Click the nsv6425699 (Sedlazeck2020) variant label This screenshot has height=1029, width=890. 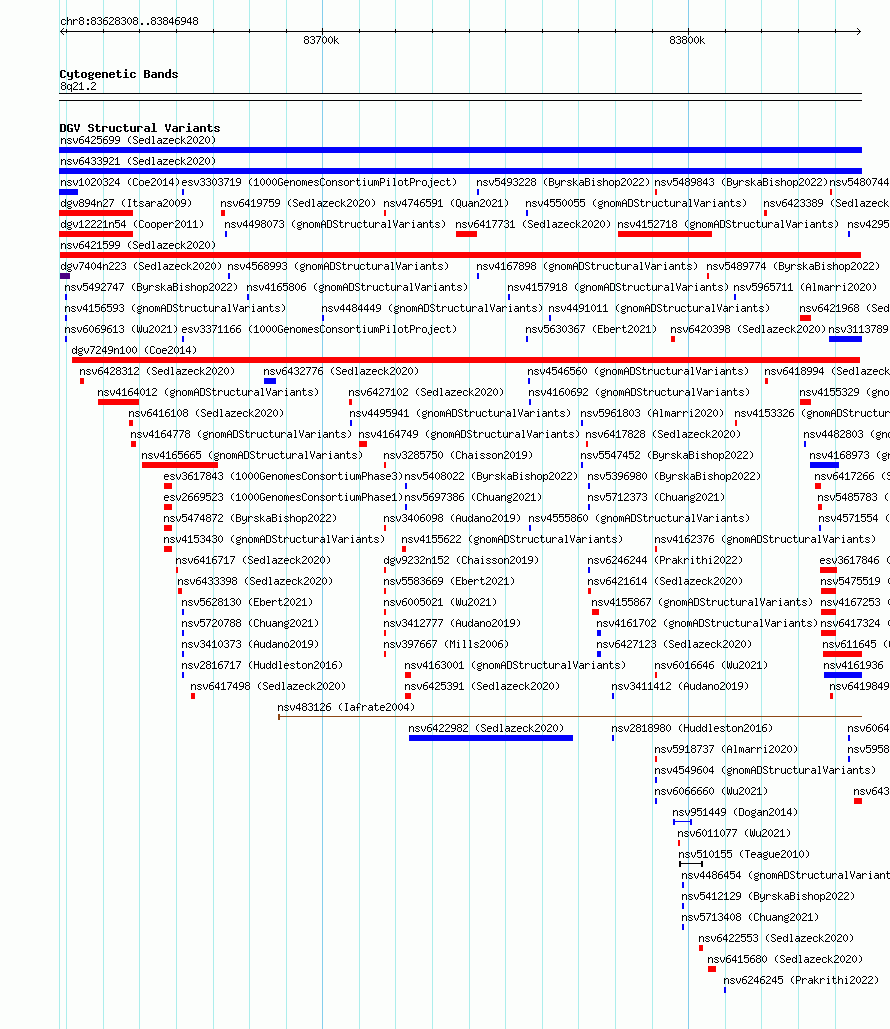coord(138,140)
